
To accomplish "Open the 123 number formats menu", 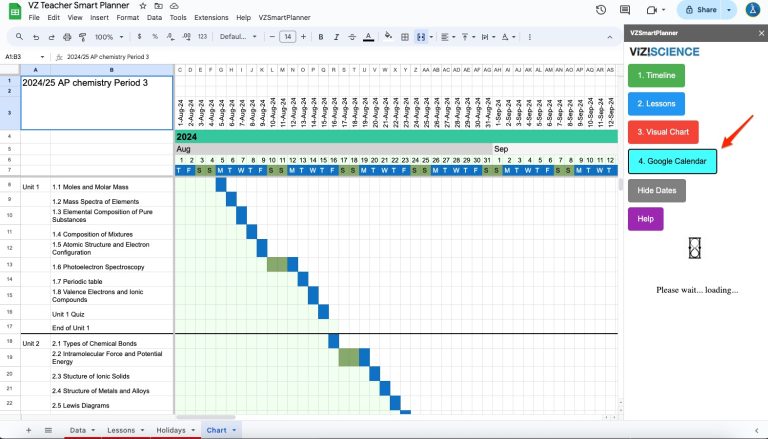I will (202, 37).
